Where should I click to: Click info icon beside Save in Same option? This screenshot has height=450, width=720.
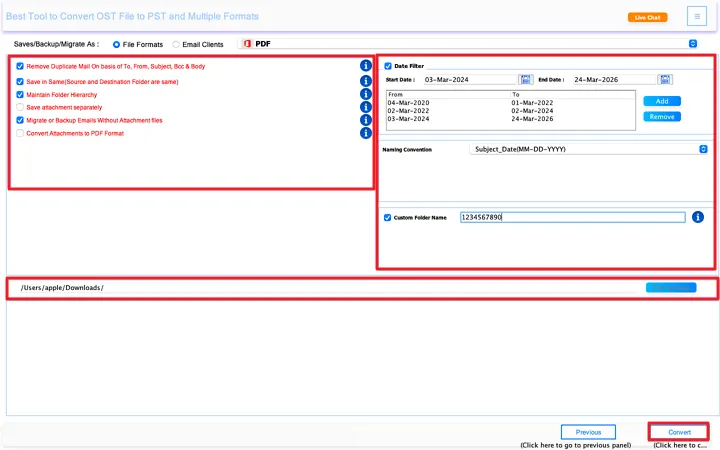[366, 80]
